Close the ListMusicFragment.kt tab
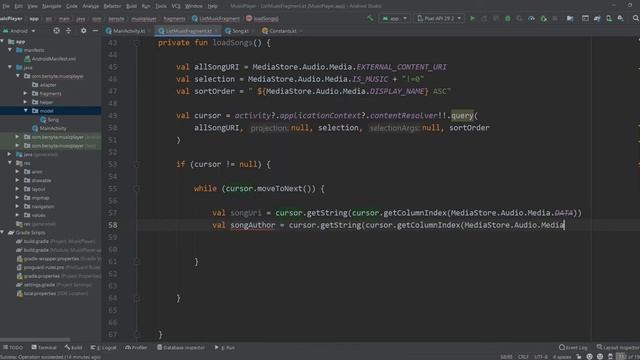The width and height of the screenshot is (640, 360). pyautogui.click(x=216, y=31)
